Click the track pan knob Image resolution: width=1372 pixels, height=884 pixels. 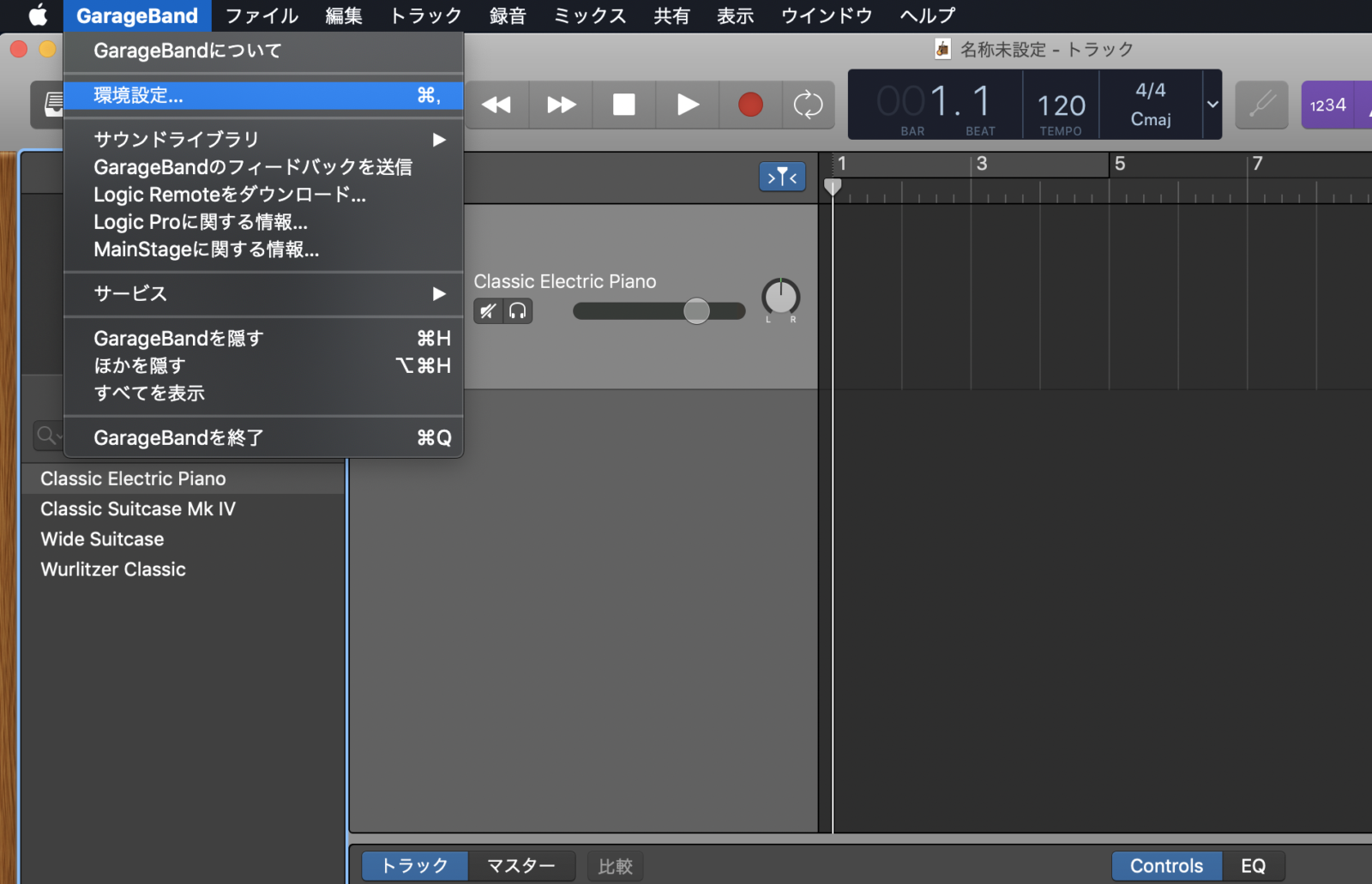point(780,298)
